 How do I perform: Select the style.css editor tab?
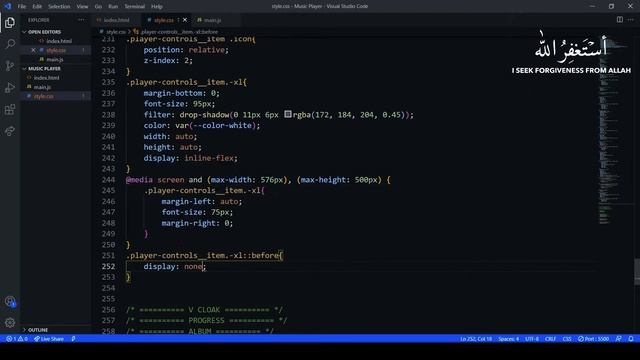(x=164, y=20)
